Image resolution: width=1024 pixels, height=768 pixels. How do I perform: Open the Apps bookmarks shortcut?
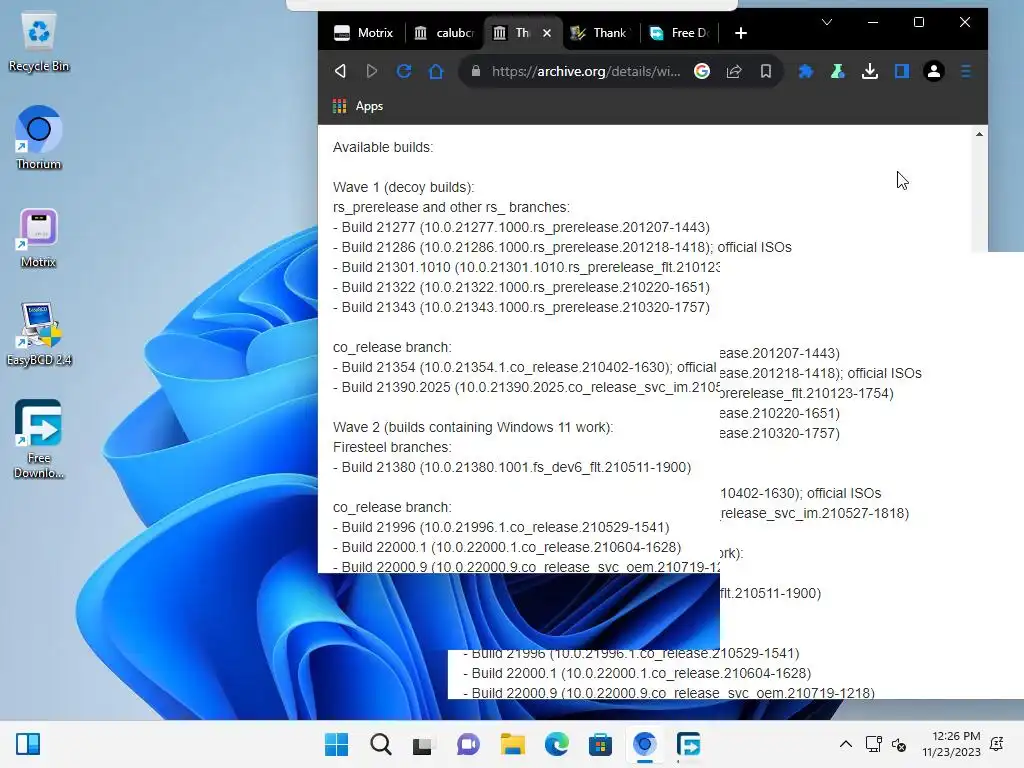click(358, 106)
